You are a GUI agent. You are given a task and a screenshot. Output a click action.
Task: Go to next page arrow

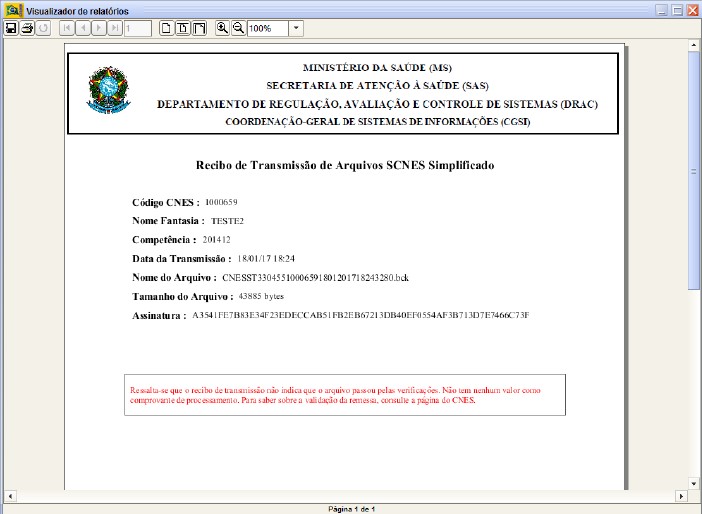[x=99, y=28]
